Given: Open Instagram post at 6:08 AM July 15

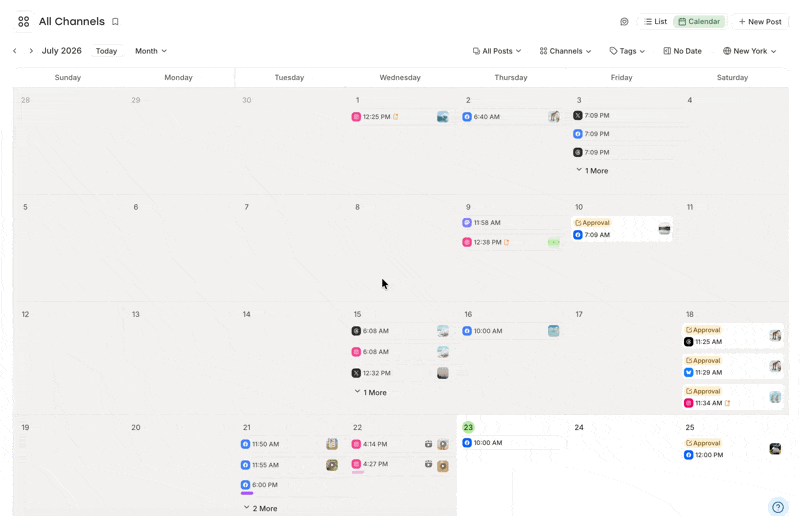Looking at the screenshot, I should (x=401, y=352).
